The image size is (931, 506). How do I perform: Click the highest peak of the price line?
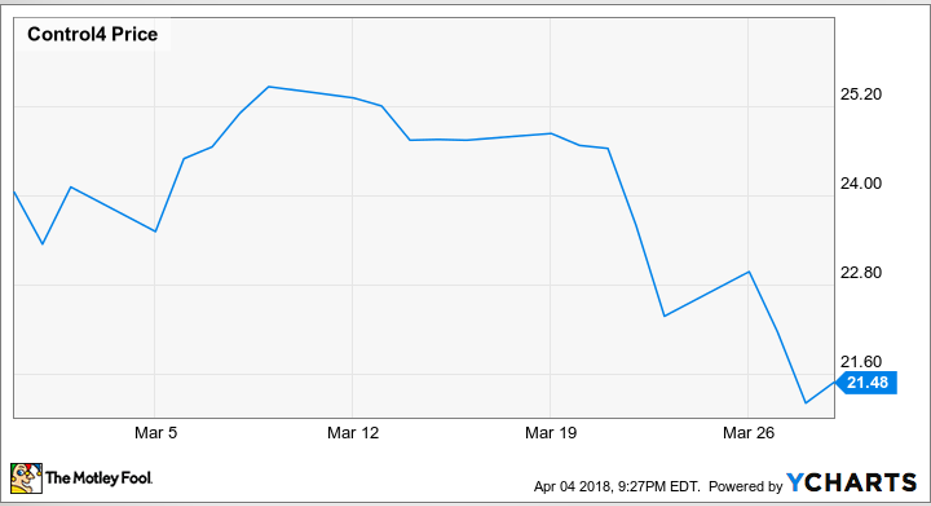pyautogui.click(x=270, y=87)
